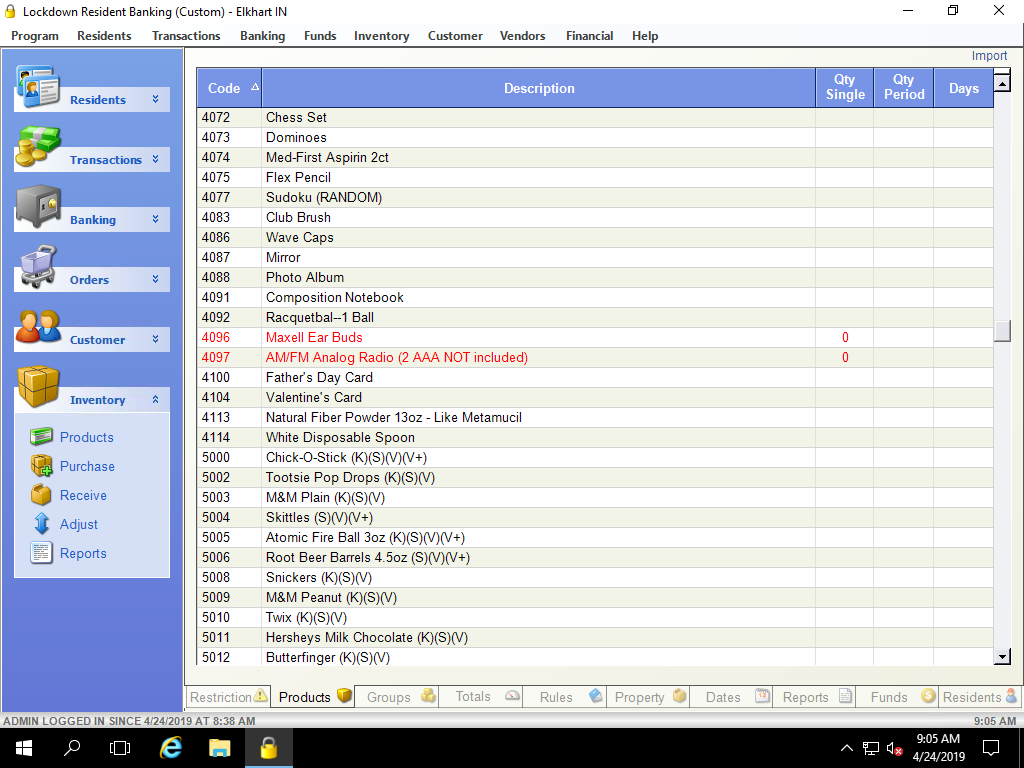Image resolution: width=1024 pixels, height=768 pixels.
Task: Expand the Orders sidebar section
Action: (155, 280)
